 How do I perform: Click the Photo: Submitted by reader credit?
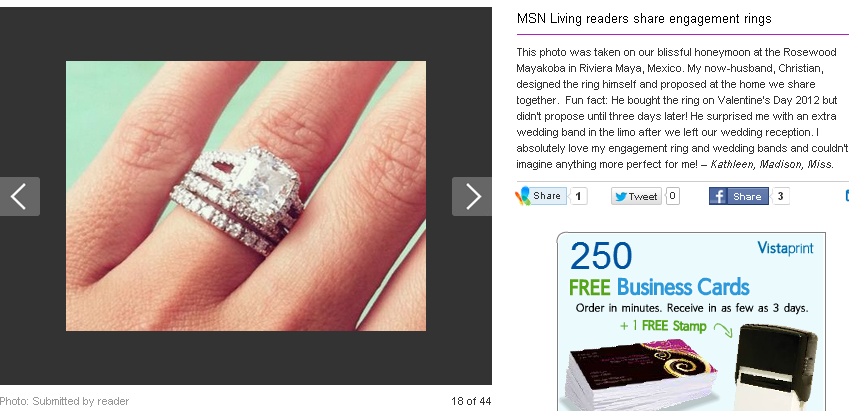click(65, 401)
